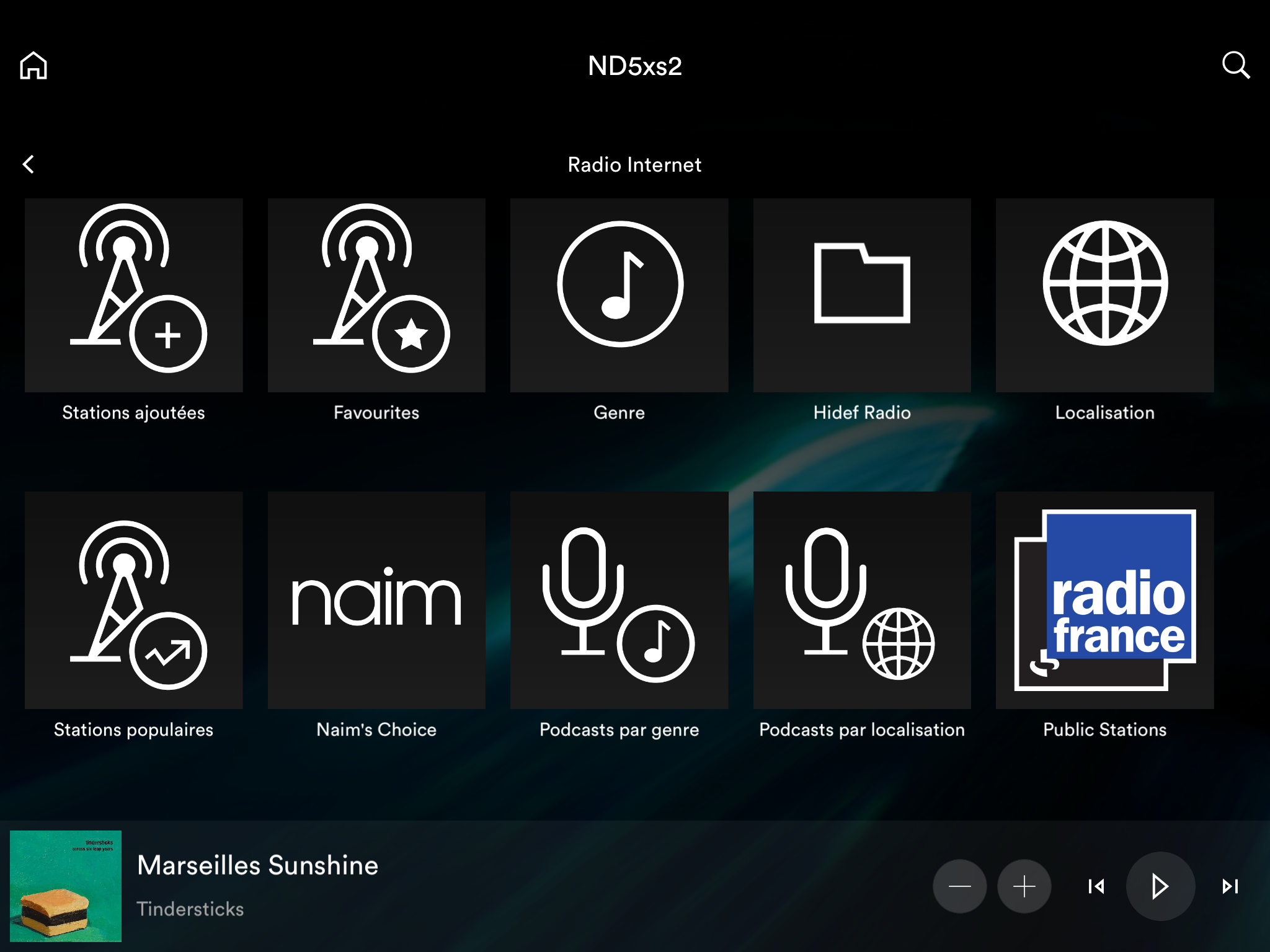
Task: Open the Favourites stations tile
Action: coord(376,295)
